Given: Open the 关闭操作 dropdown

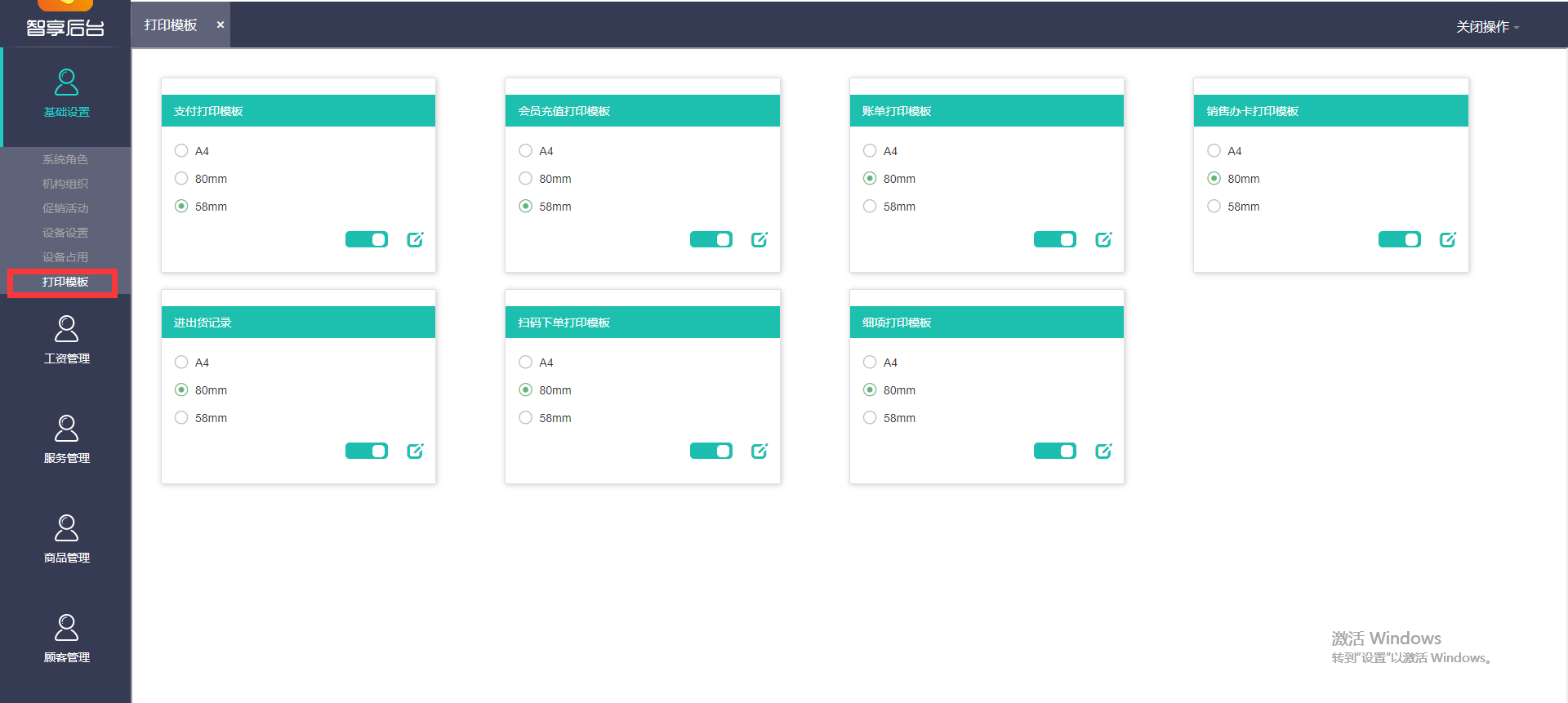Looking at the screenshot, I should (x=1487, y=27).
